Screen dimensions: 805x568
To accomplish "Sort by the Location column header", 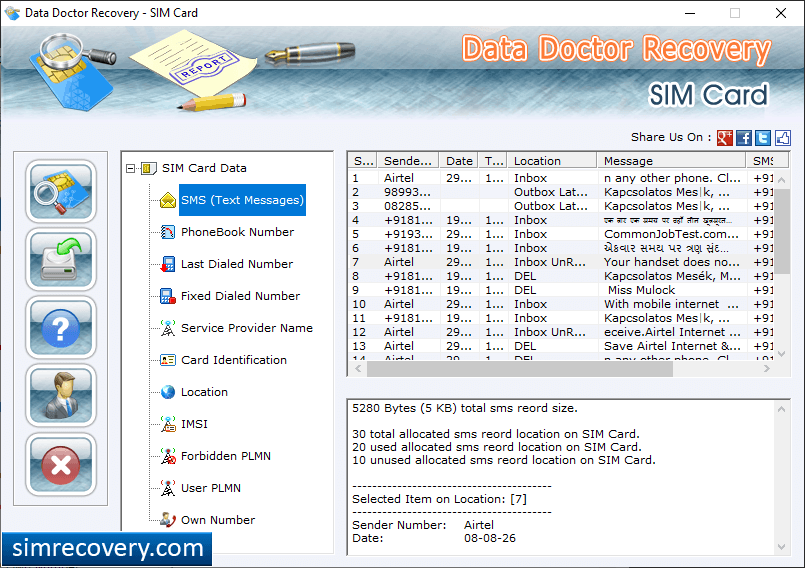I will click(x=552, y=161).
